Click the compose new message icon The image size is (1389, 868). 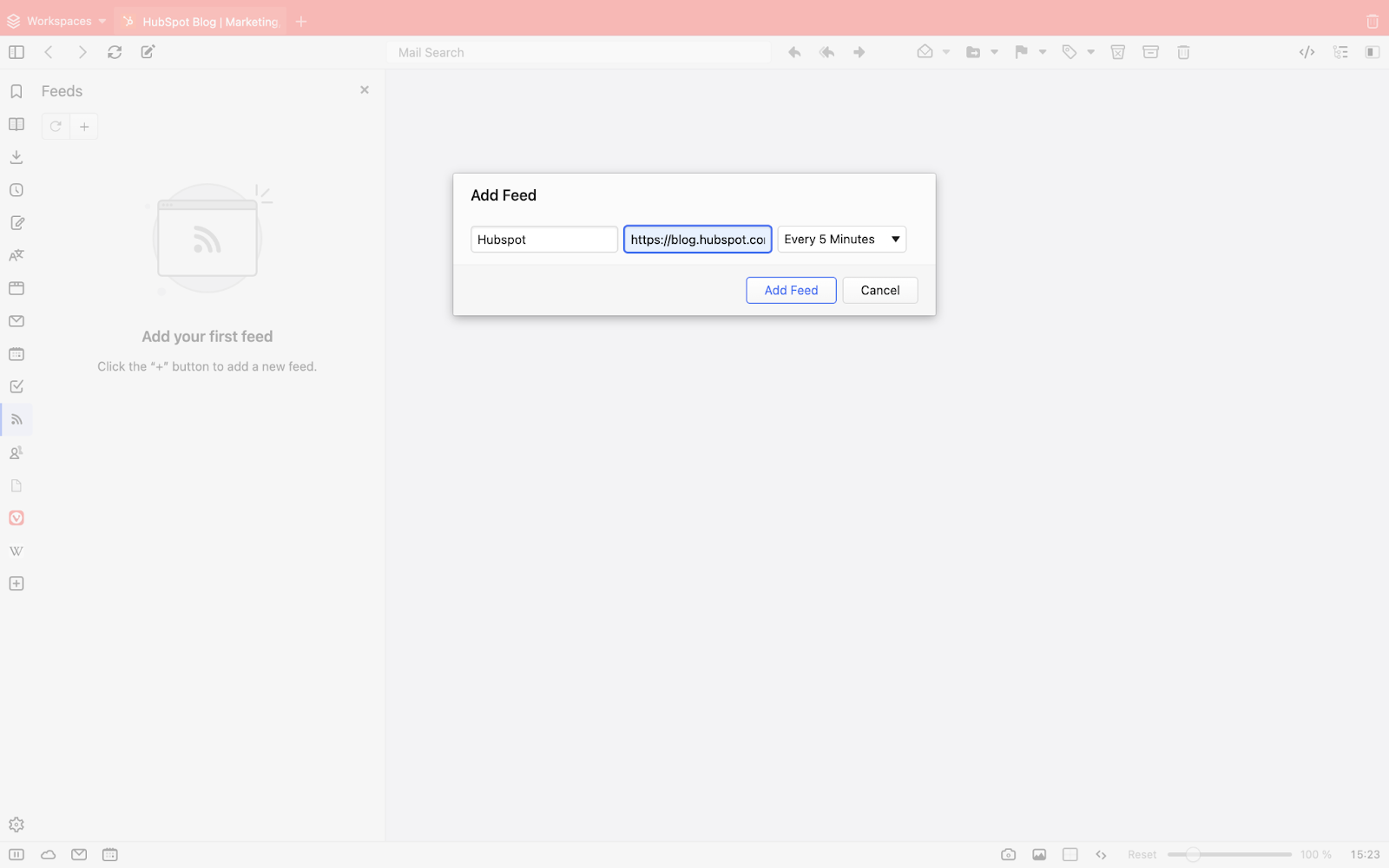pyautogui.click(x=148, y=52)
